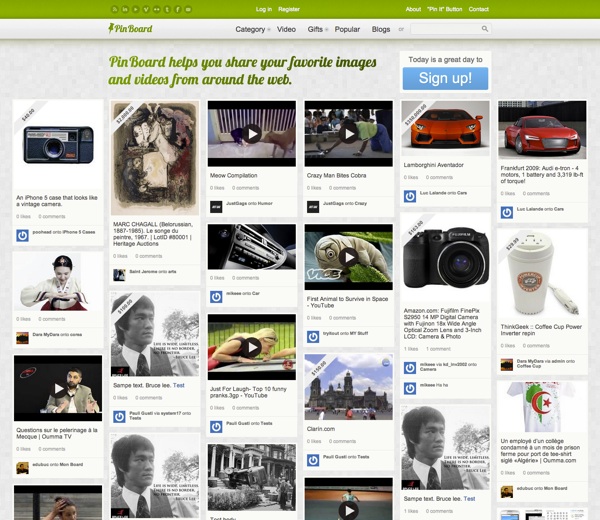Open the 'Humor' board link by JustGags
The height and width of the screenshot is (520, 600).
(x=265, y=204)
